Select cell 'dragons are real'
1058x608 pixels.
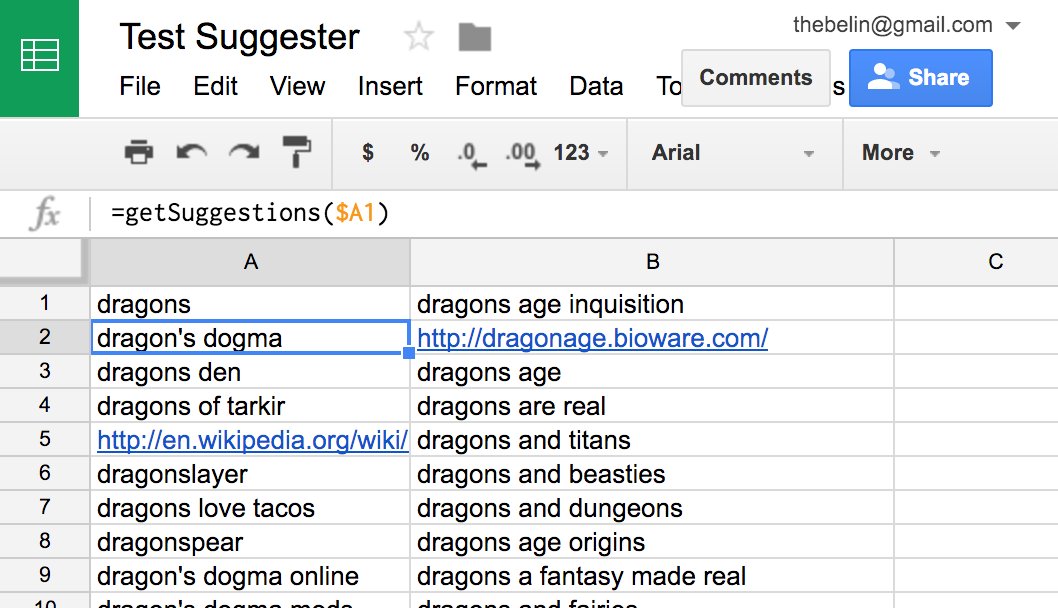(x=652, y=406)
